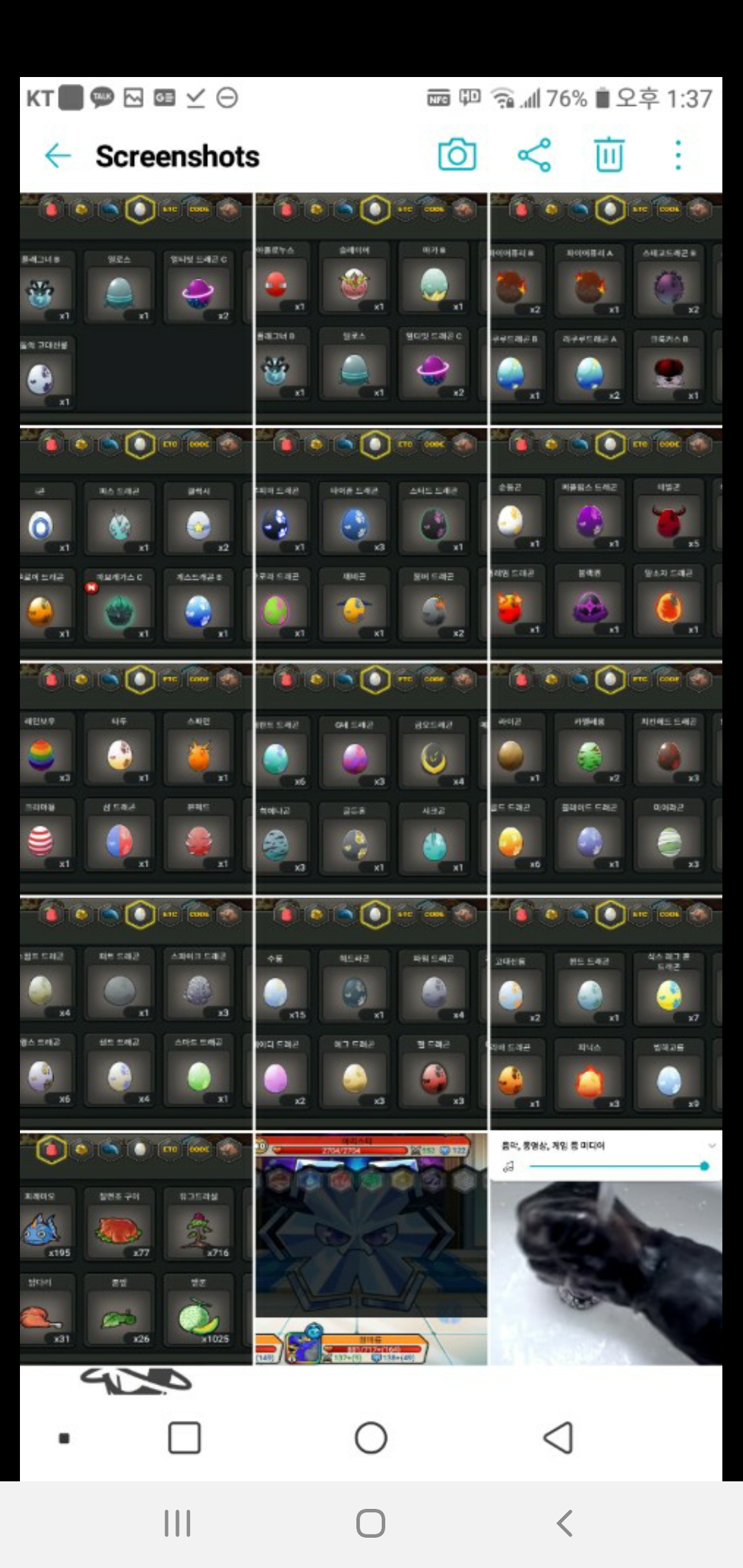This screenshot has height=1568, width=743.
Task: Open the rainbow egg screenshot thumbnail
Action: click(x=136, y=778)
